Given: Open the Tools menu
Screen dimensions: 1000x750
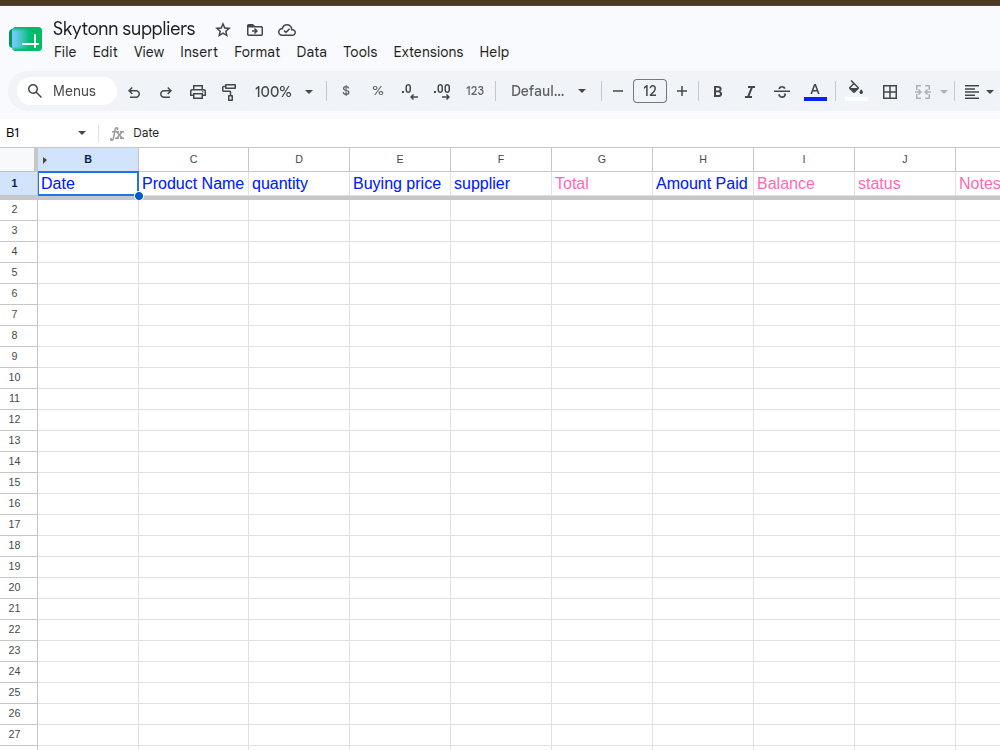Looking at the screenshot, I should point(360,52).
